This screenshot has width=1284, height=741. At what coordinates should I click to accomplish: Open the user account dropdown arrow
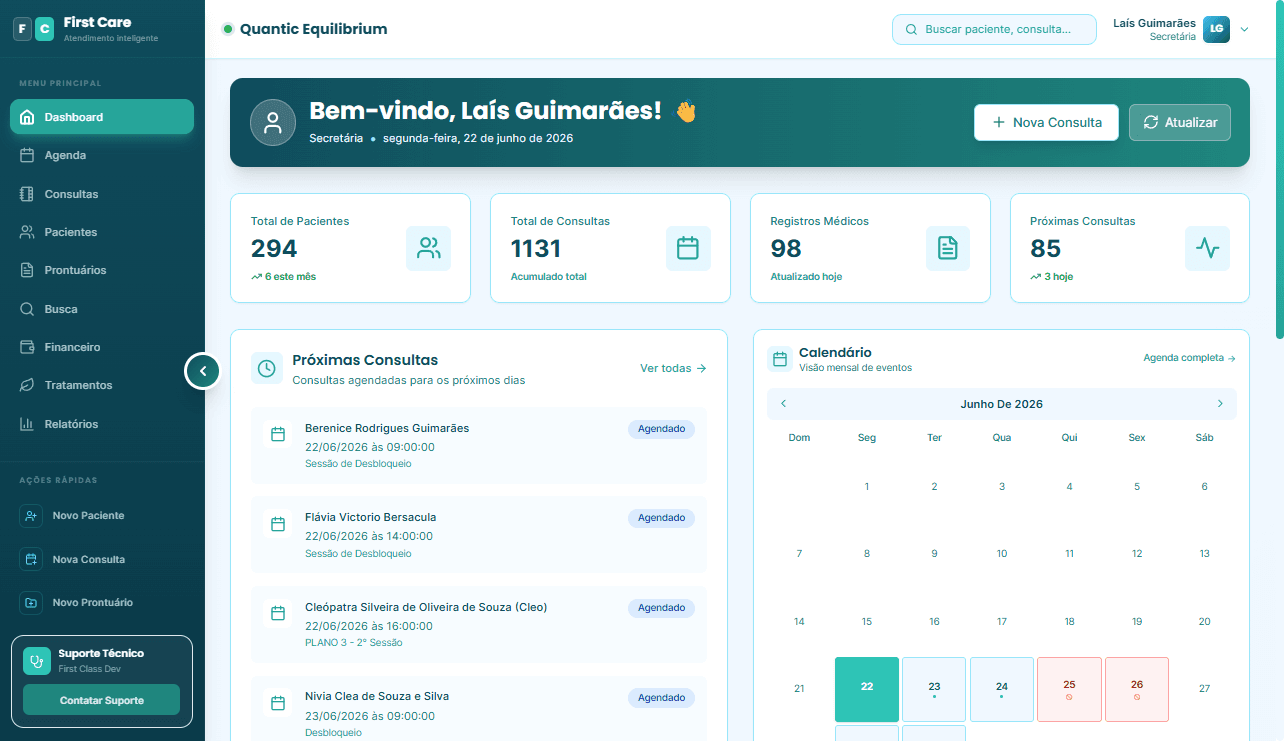pos(1245,30)
